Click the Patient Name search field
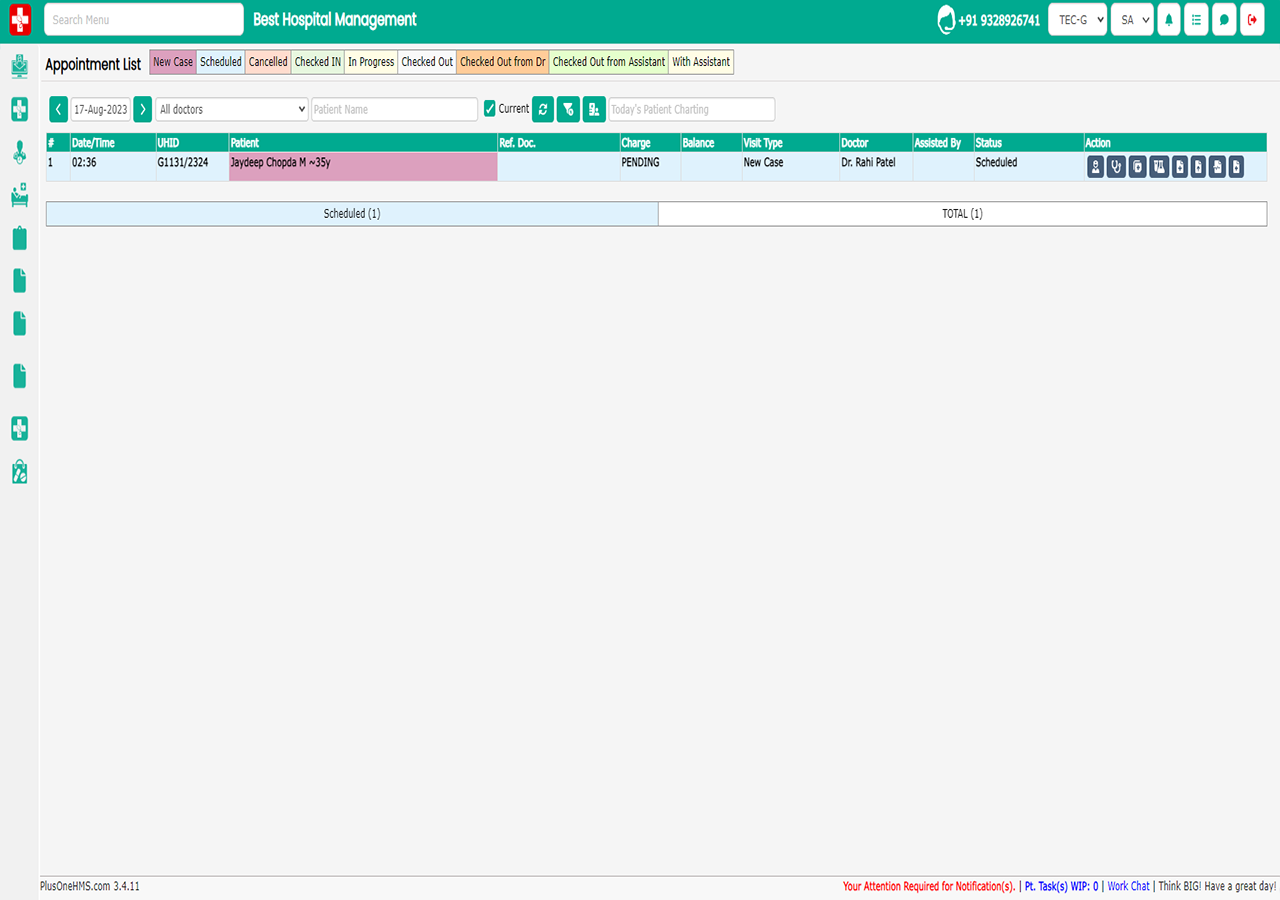 click(x=394, y=109)
